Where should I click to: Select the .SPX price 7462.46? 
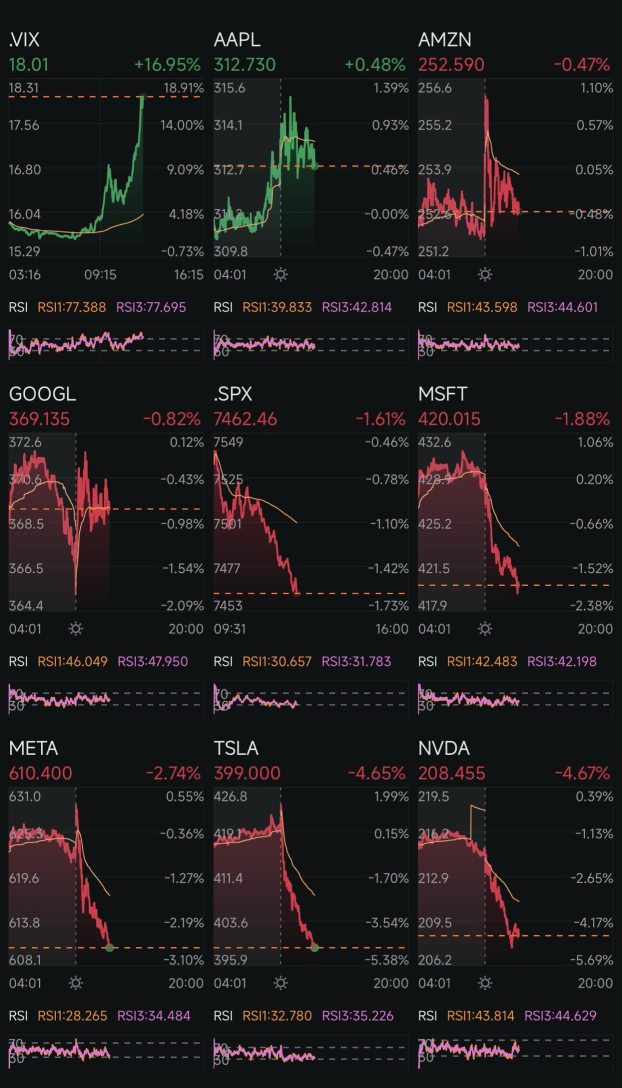(x=245, y=419)
